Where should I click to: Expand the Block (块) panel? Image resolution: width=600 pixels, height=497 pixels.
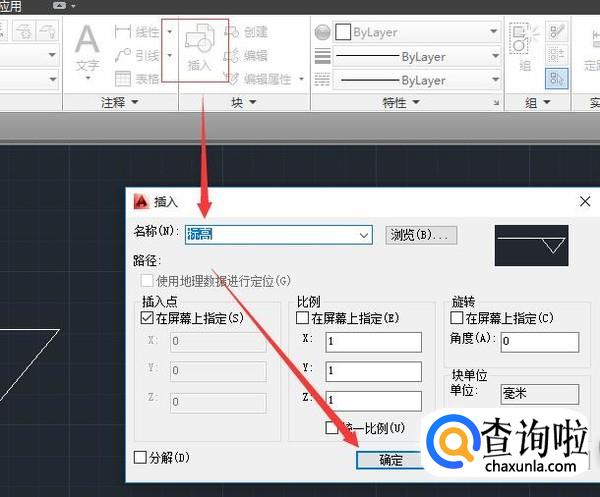pyautogui.click(x=243, y=102)
